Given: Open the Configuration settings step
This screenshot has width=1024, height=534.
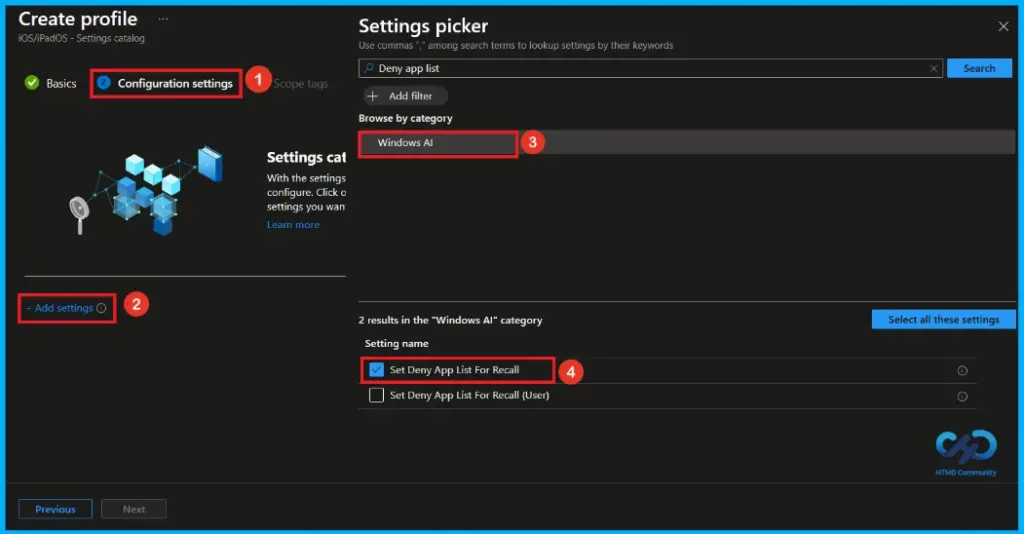Looking at the screenshot, I should pos(165,84).
